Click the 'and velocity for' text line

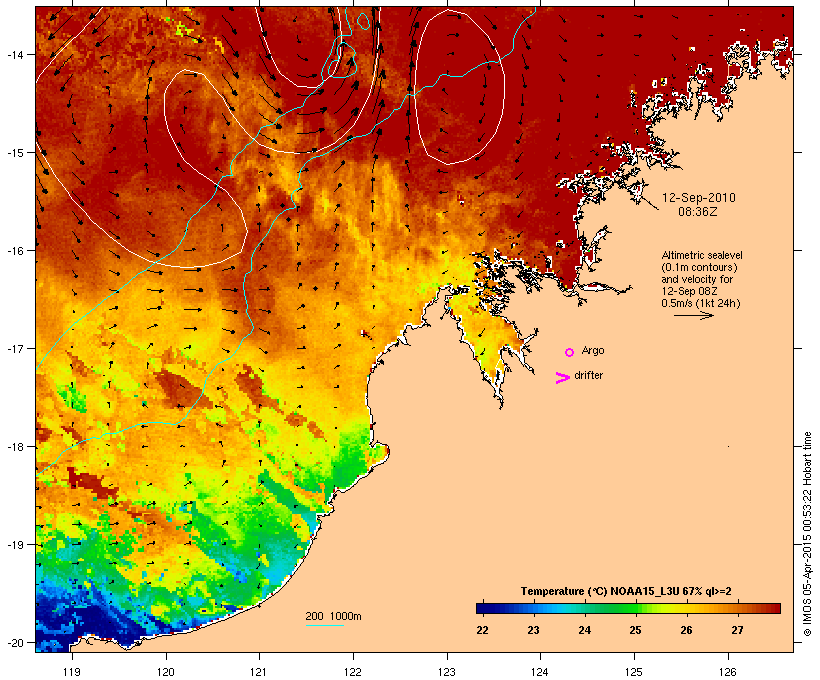(697, 279)
